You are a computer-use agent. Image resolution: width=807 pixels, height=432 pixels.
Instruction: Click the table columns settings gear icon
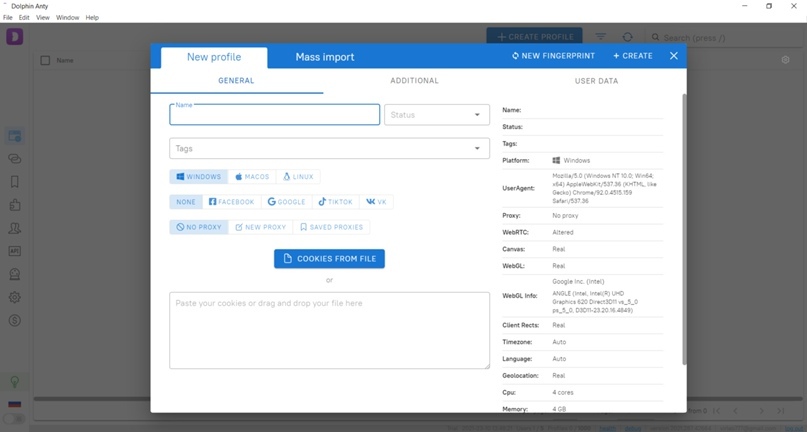pyautogui.click(x=785, y=60)
